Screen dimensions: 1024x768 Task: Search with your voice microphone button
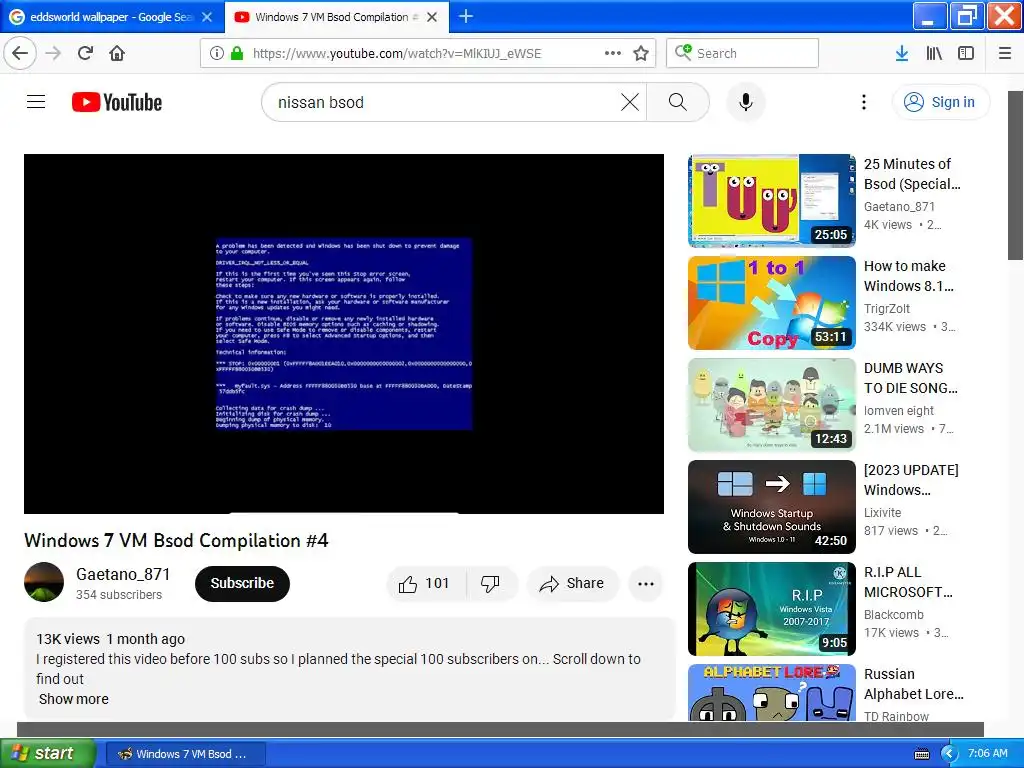tap(746, 102)
